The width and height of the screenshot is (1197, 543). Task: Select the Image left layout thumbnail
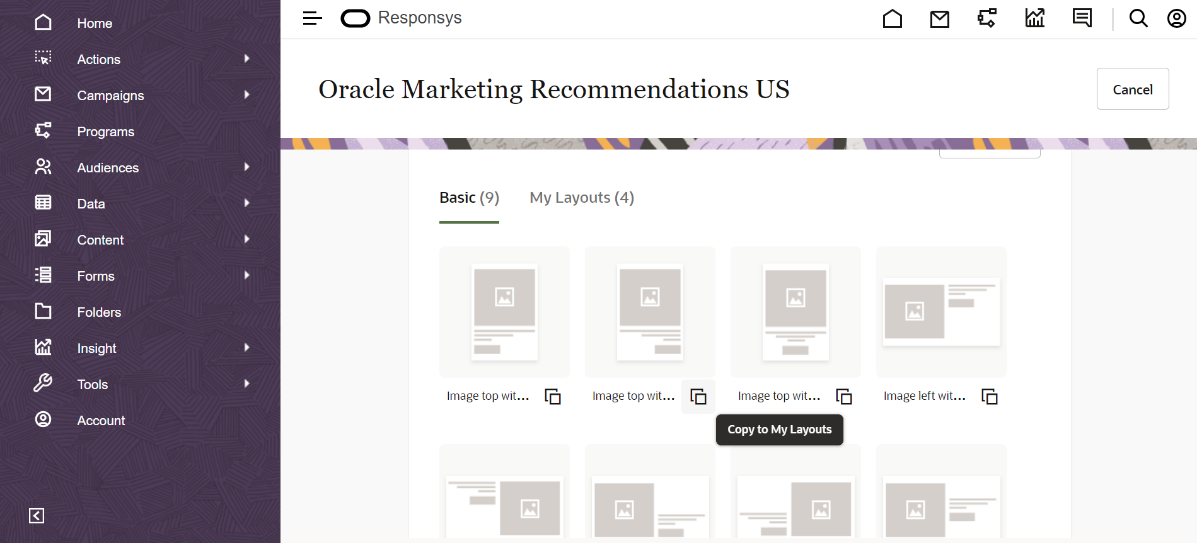coord(941,312)
